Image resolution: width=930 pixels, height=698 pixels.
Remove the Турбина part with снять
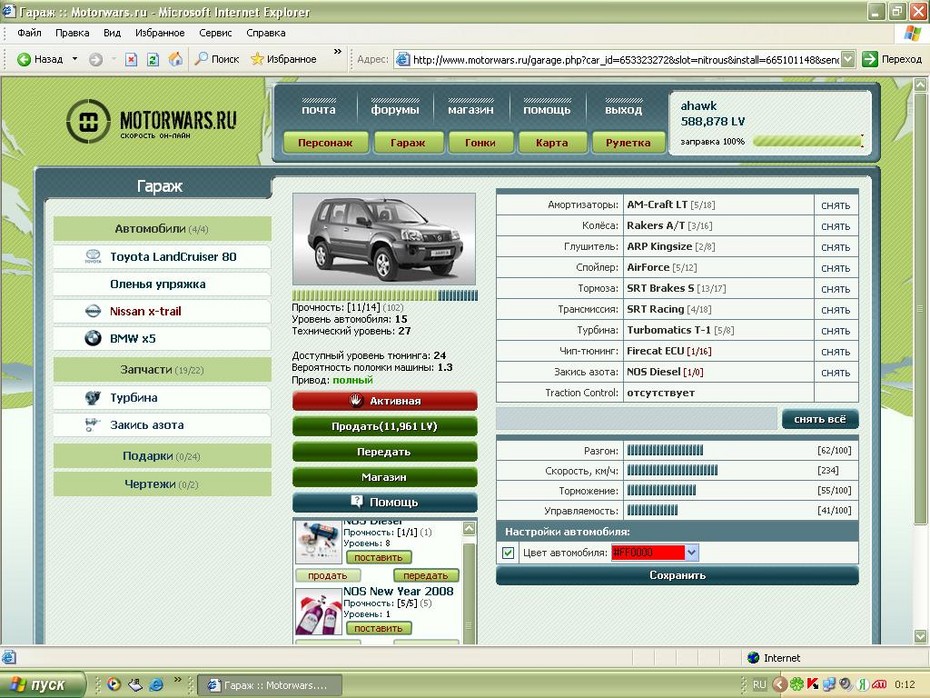point(836,331)
